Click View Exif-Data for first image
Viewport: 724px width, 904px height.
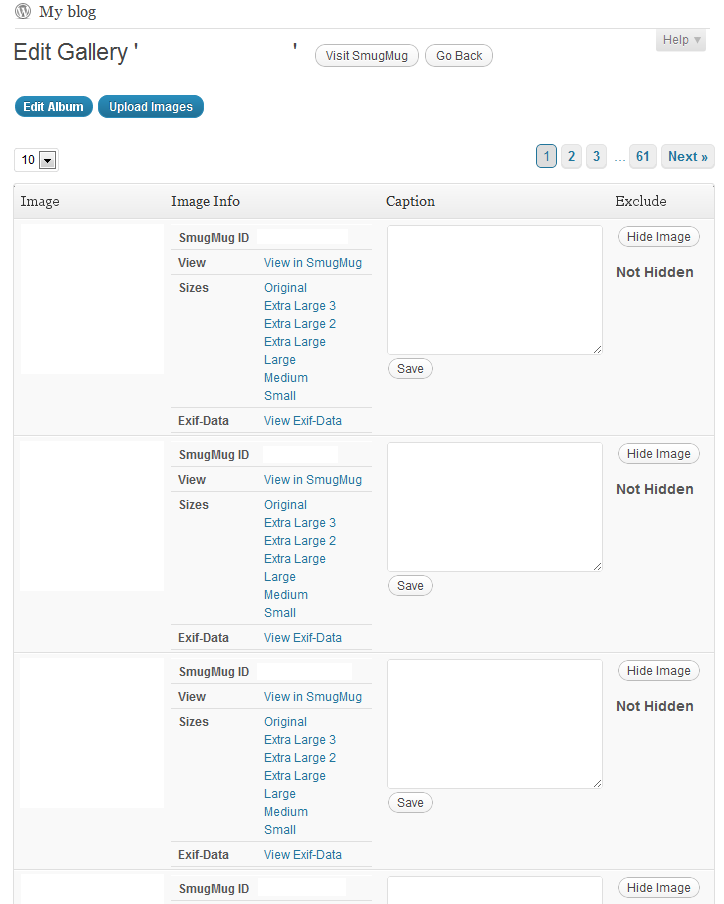[303, 421]
